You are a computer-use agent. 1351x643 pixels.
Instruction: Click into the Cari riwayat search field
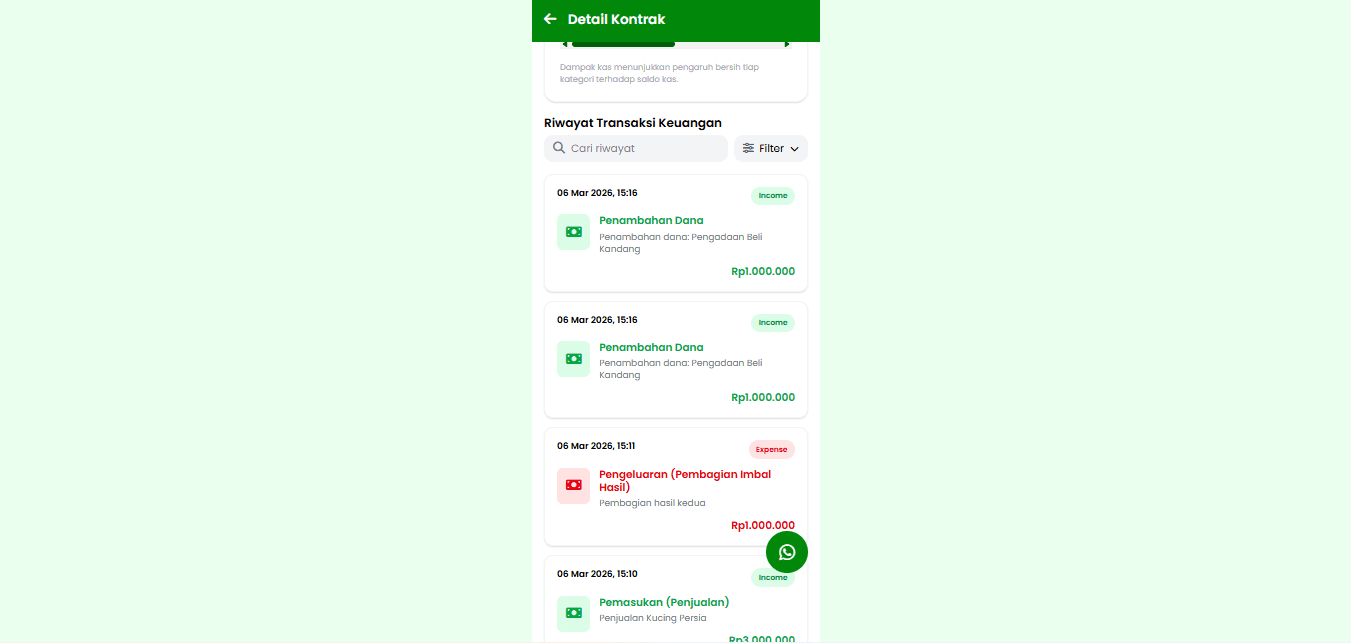point(636,148)
